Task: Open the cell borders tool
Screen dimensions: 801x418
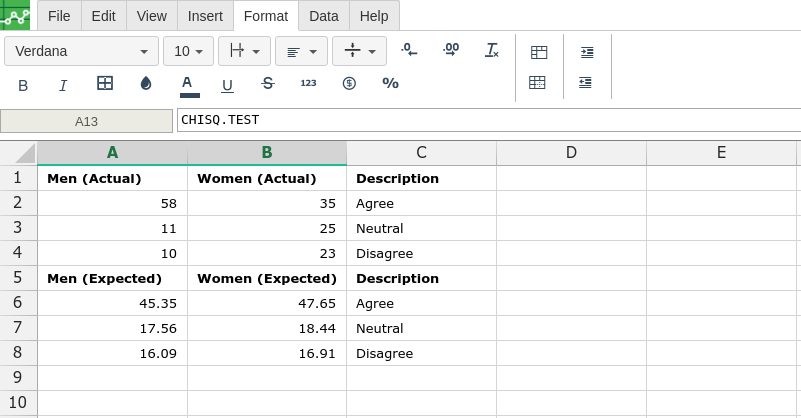Action: coord(105,84)
